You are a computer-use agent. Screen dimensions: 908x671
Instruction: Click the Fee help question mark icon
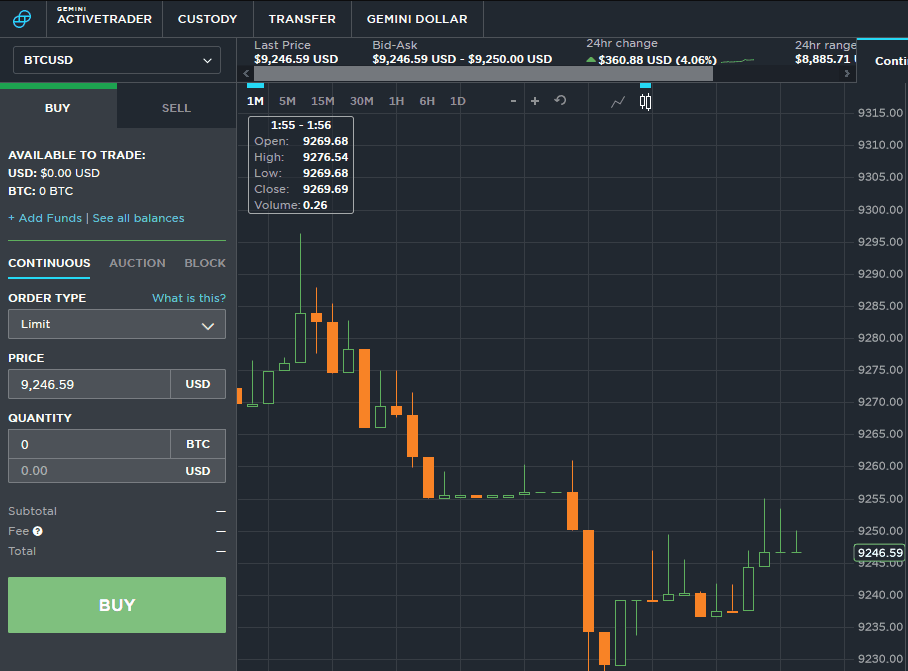(x=38, y=531)
